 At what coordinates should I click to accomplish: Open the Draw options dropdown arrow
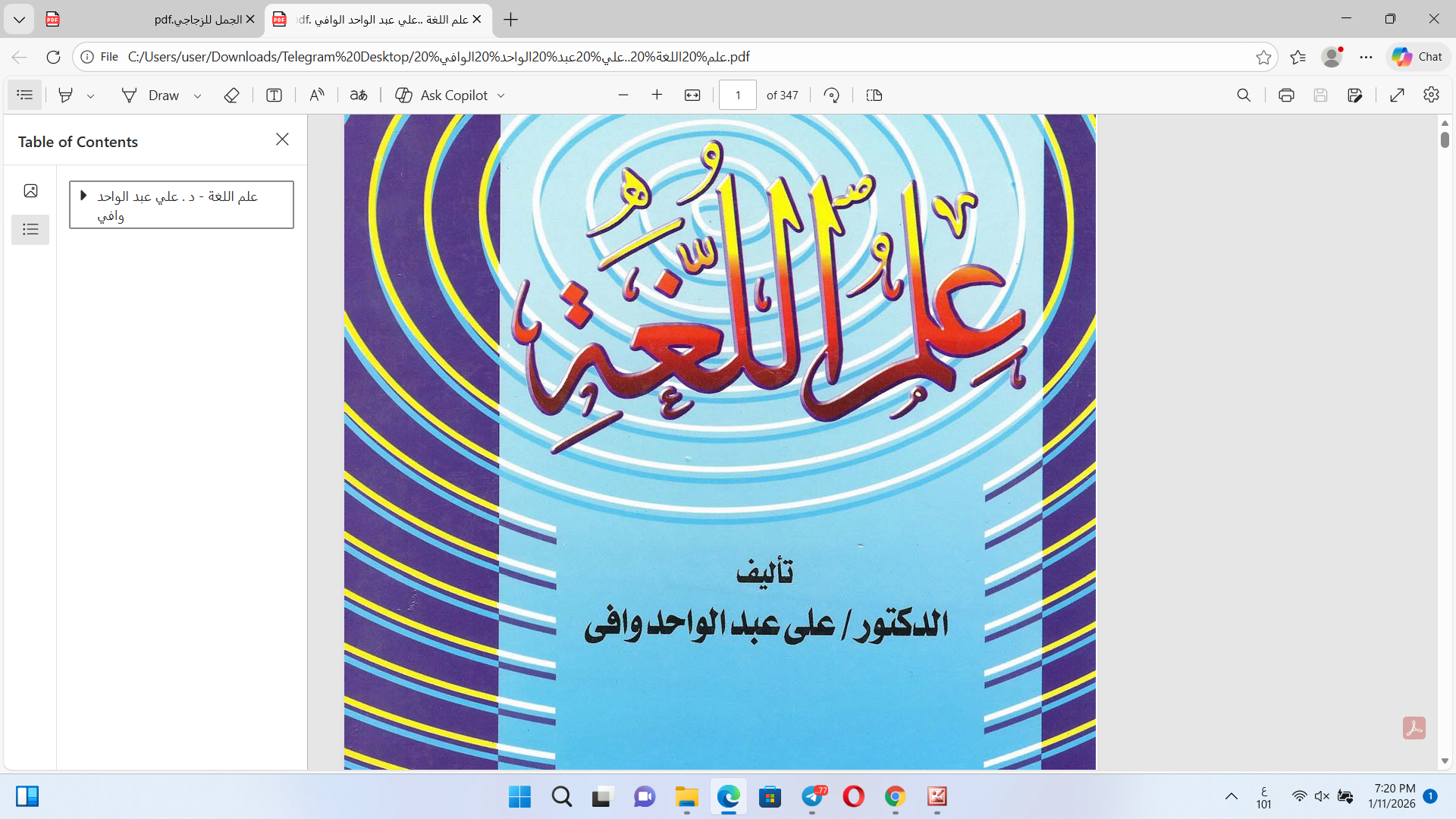click(197, 96)
